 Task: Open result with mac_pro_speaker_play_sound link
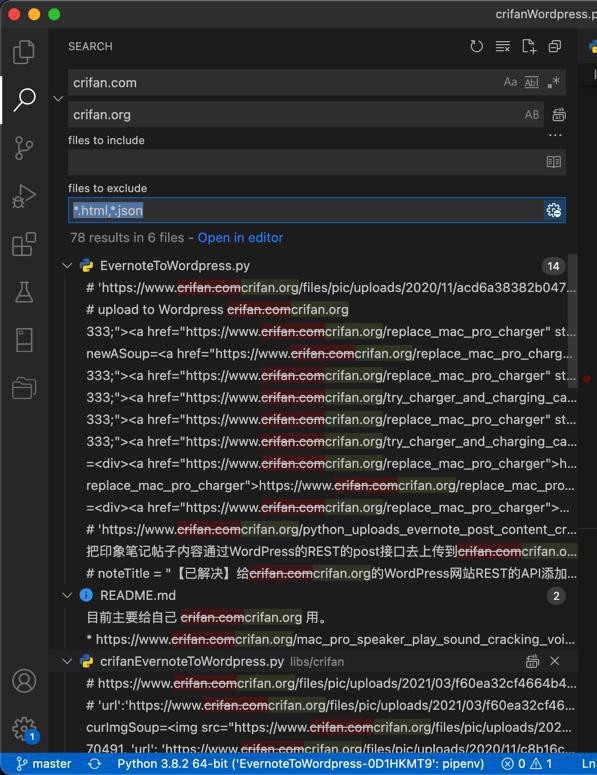(330, 640)
